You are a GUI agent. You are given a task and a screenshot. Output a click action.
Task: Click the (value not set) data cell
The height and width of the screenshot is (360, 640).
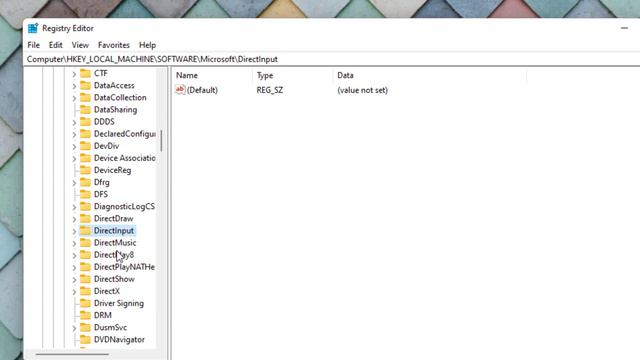tap(362, 90)
